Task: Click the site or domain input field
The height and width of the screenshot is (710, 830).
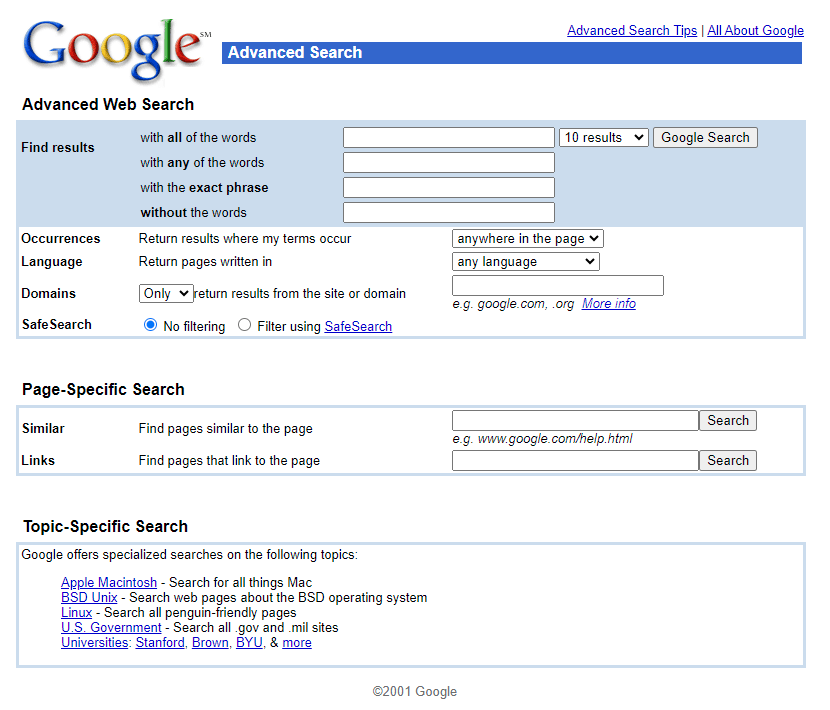Action: click(x=558, y=285)
